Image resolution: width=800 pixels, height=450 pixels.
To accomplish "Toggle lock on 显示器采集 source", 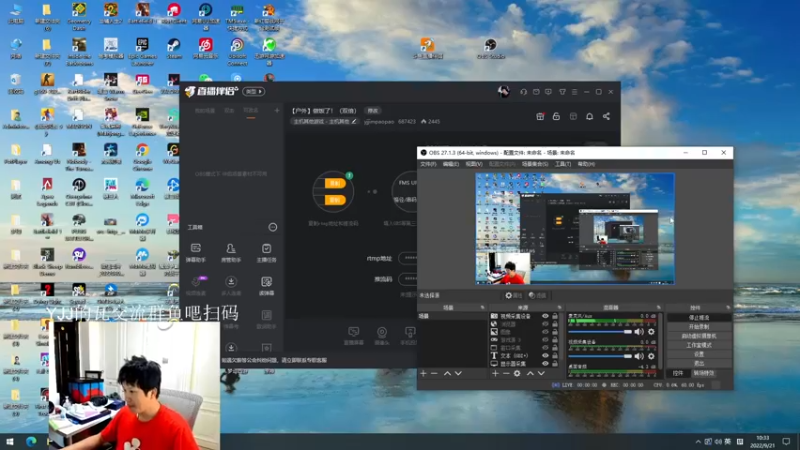I will click(555, 364).
